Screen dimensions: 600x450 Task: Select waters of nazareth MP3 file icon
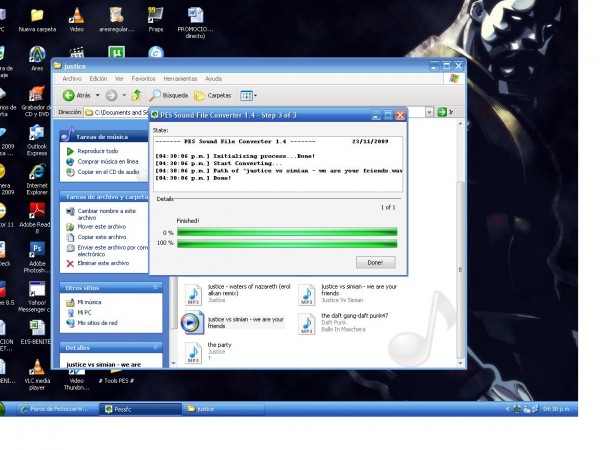tap(193, 295)
